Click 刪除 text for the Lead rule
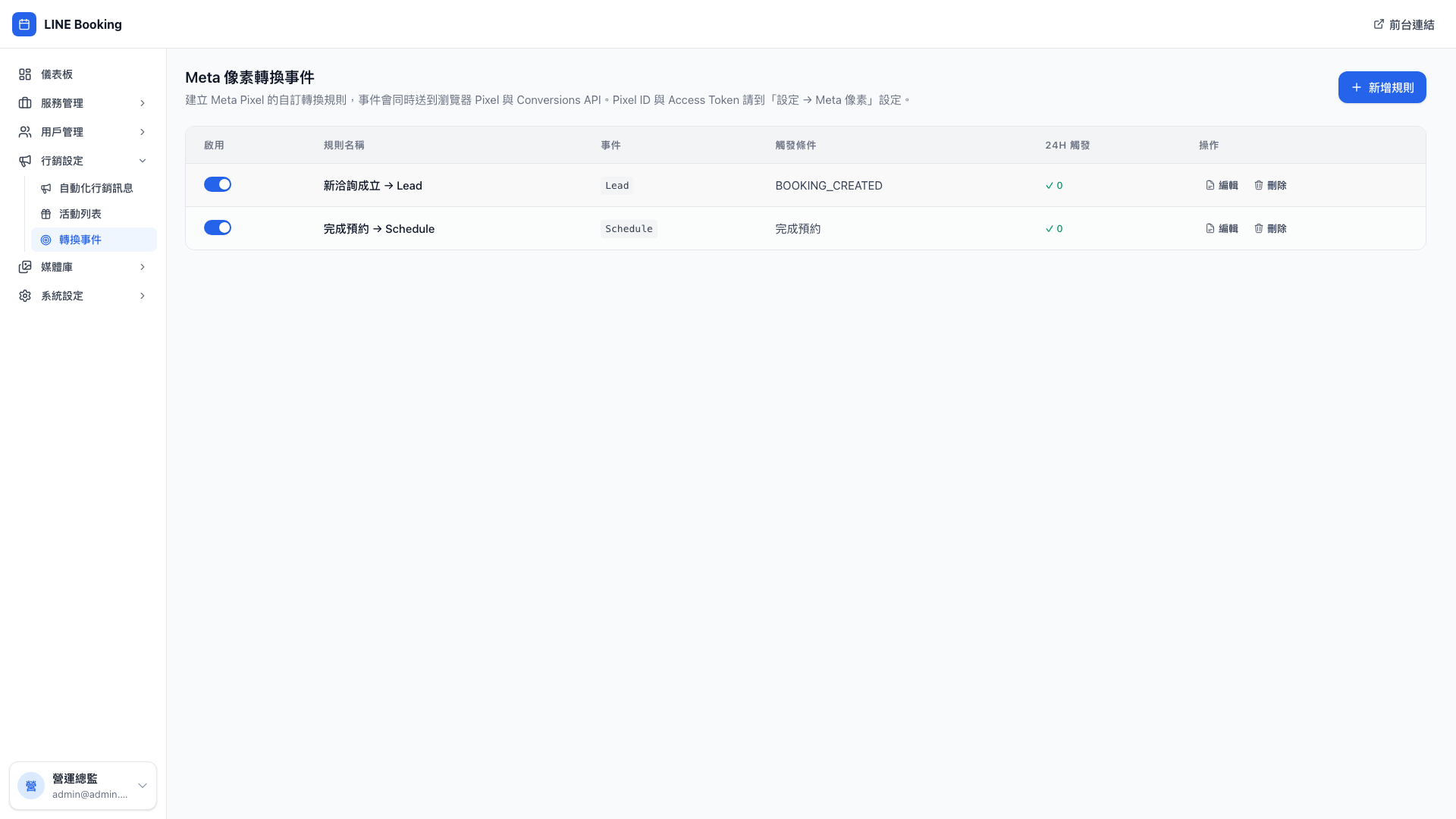Viewport: 1456px width, 819px height. coord(1277,185)
